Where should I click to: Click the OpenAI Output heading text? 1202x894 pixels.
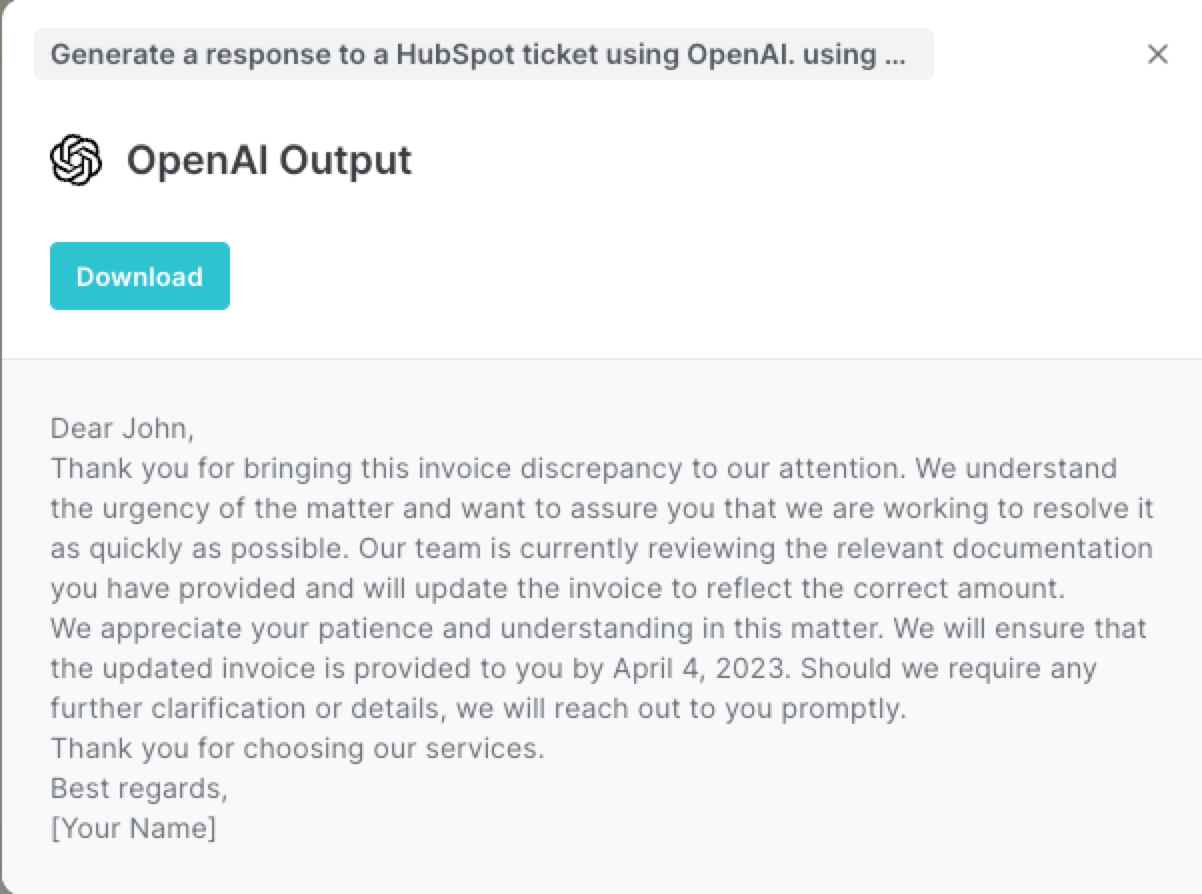pos(269,158)
